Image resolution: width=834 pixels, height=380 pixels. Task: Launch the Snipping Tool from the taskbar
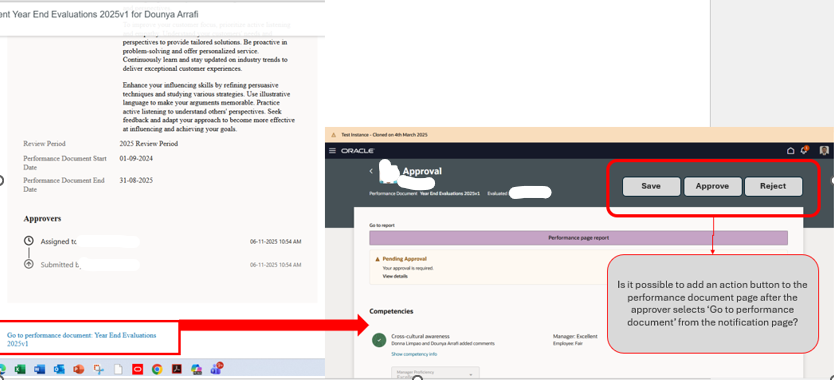click(98, 369)
